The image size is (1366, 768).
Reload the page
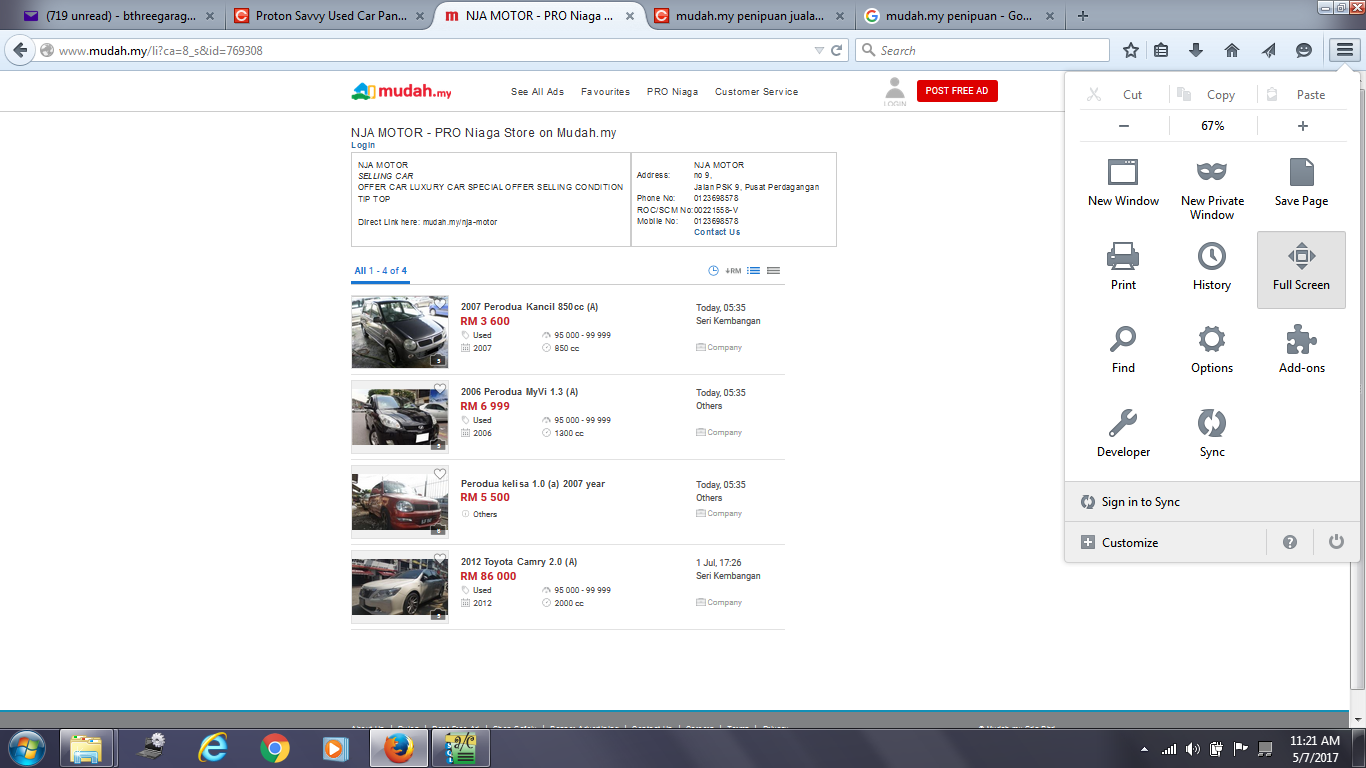coord(838,50)
